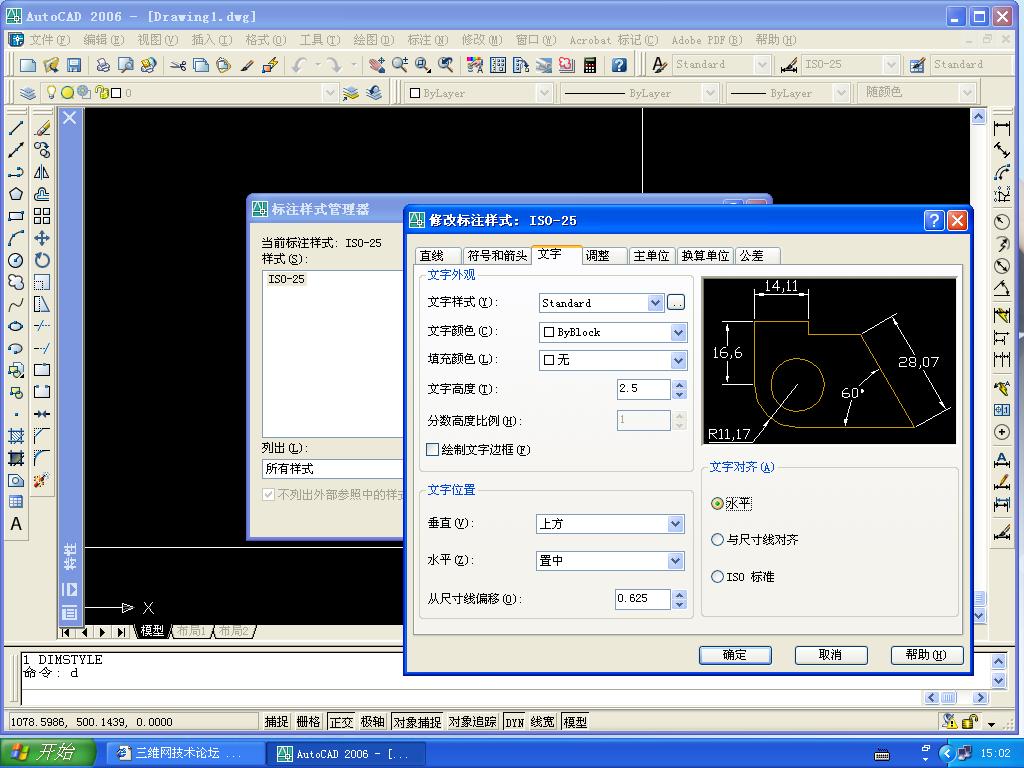The width and height of the screenshot is (1024, 768).
Task: Toggle 线宽 lineweight in status bar
Action: click(543, 722)
